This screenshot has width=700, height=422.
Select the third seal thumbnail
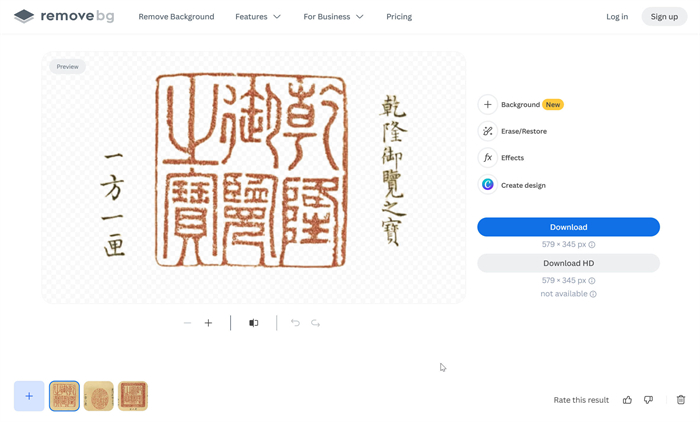(x=133, y=396)
